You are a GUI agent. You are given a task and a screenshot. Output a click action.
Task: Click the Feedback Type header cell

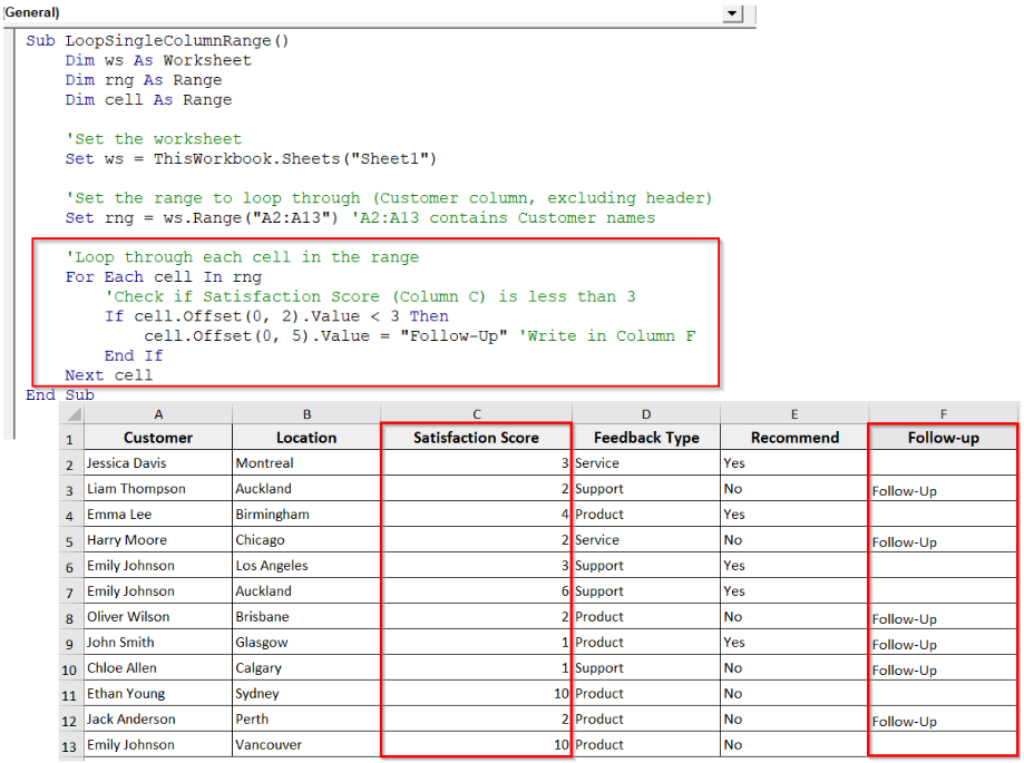click(x=646, y=438)
